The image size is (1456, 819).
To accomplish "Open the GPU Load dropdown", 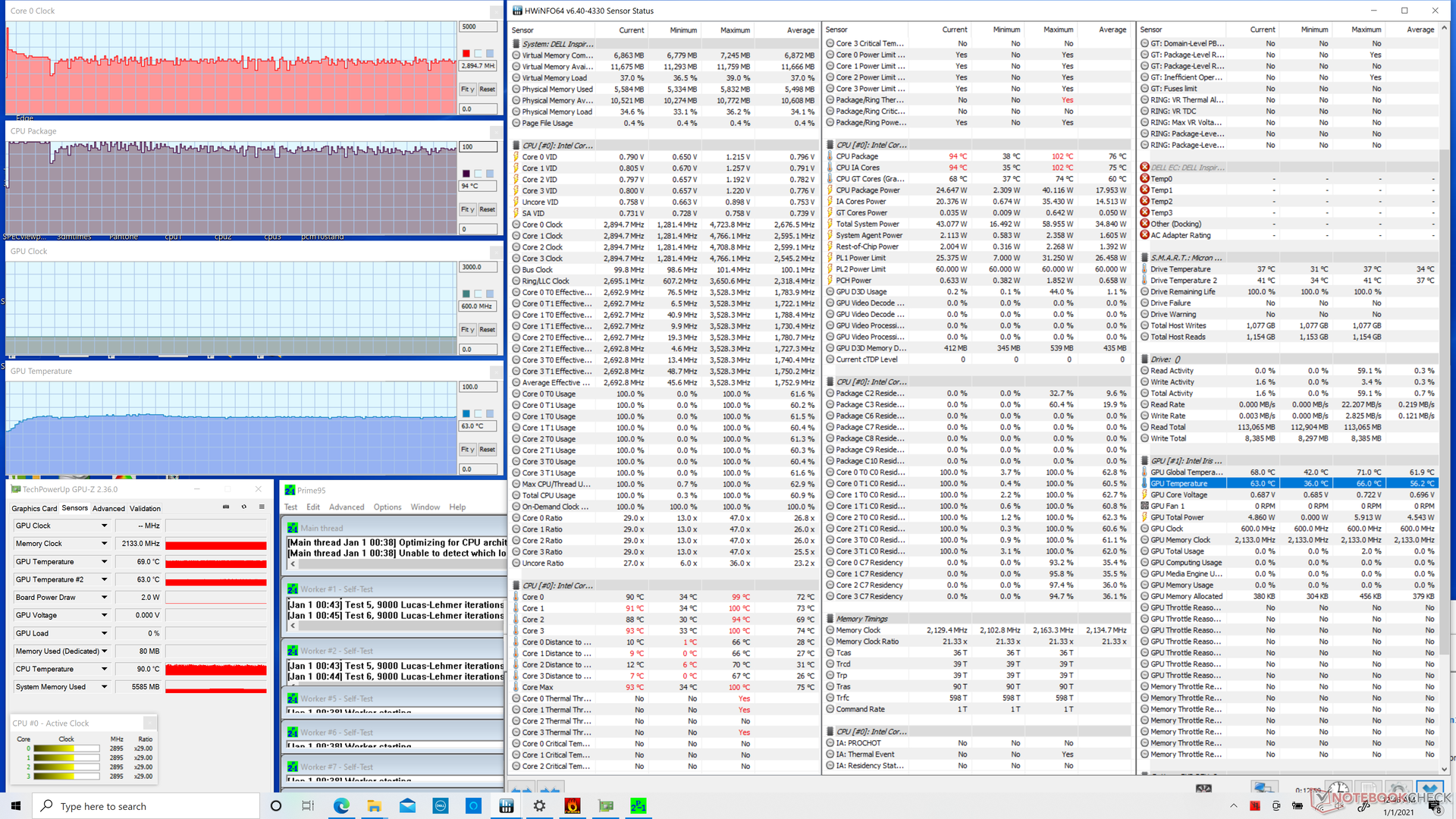I will click(104, 633).
